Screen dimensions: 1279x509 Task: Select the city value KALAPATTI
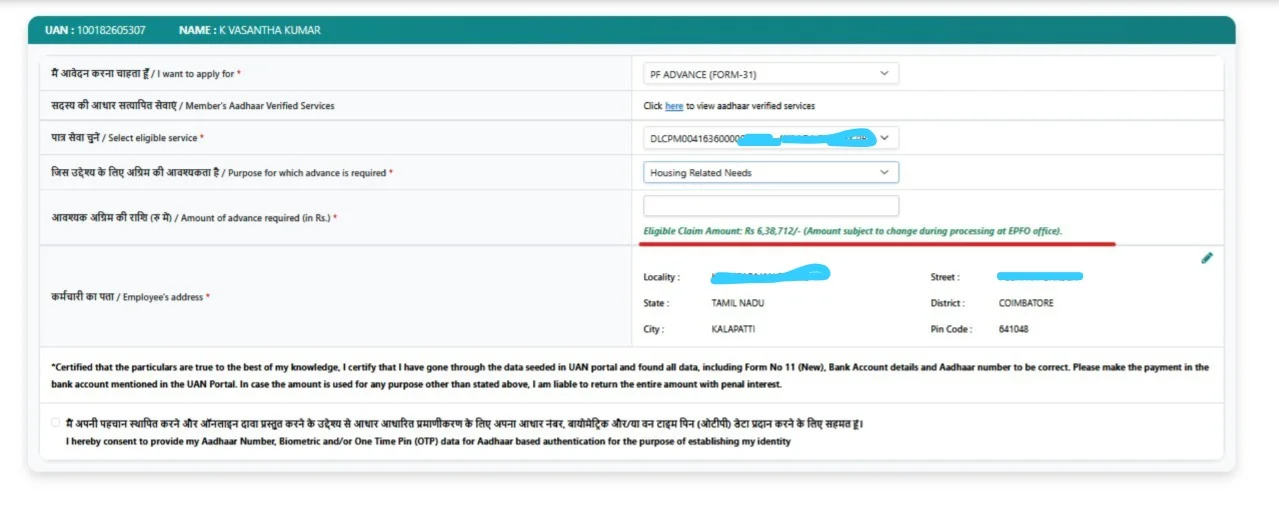(734, 329)
